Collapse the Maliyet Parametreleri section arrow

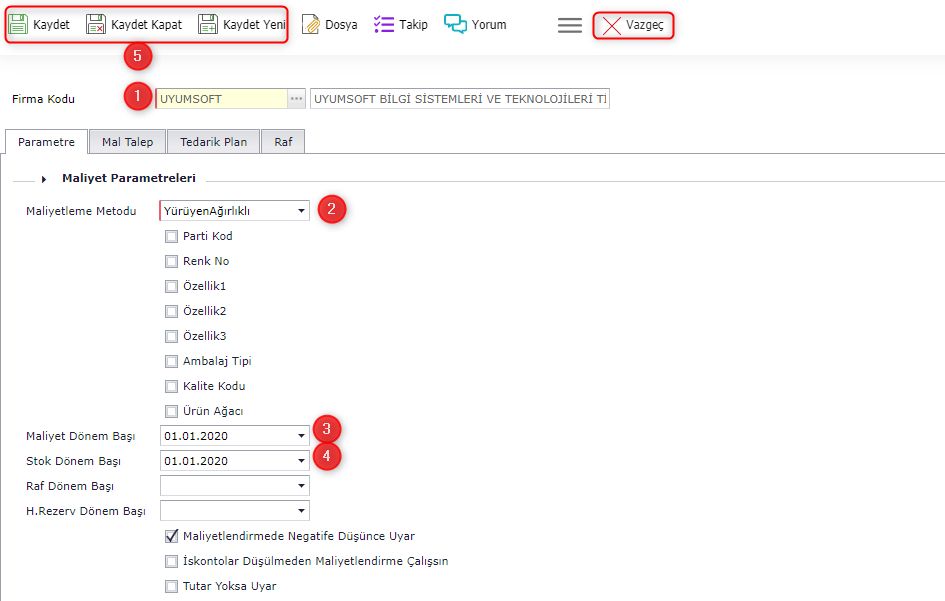pyautogui.click(x=44, y=179)
